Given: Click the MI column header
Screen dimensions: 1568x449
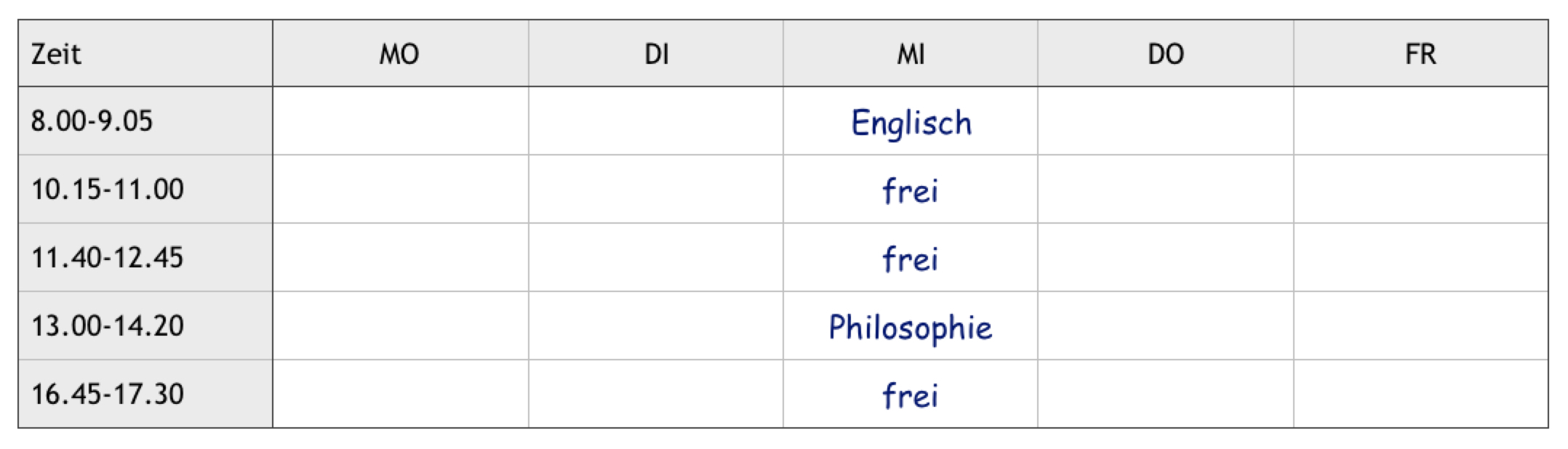Looking at the screenshot, I should pos(911,54).
